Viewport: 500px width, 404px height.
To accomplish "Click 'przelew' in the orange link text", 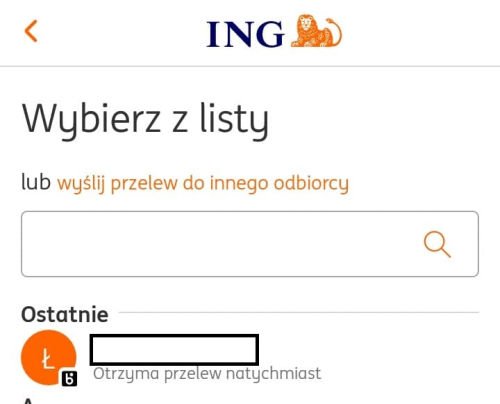I will tap(144, 184).
